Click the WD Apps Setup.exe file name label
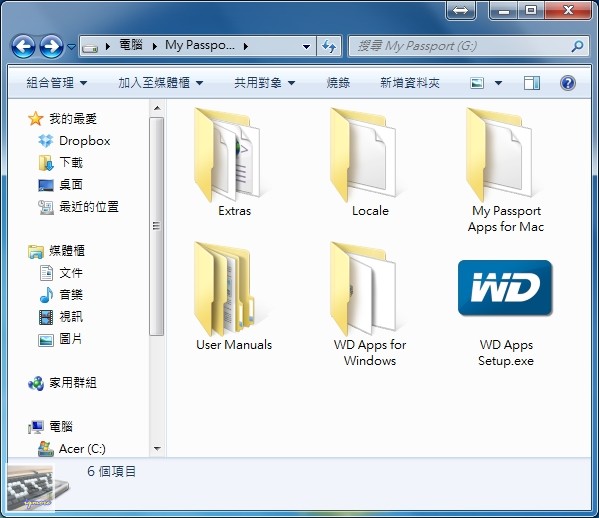The image size is (599, 518). [506, 353]
